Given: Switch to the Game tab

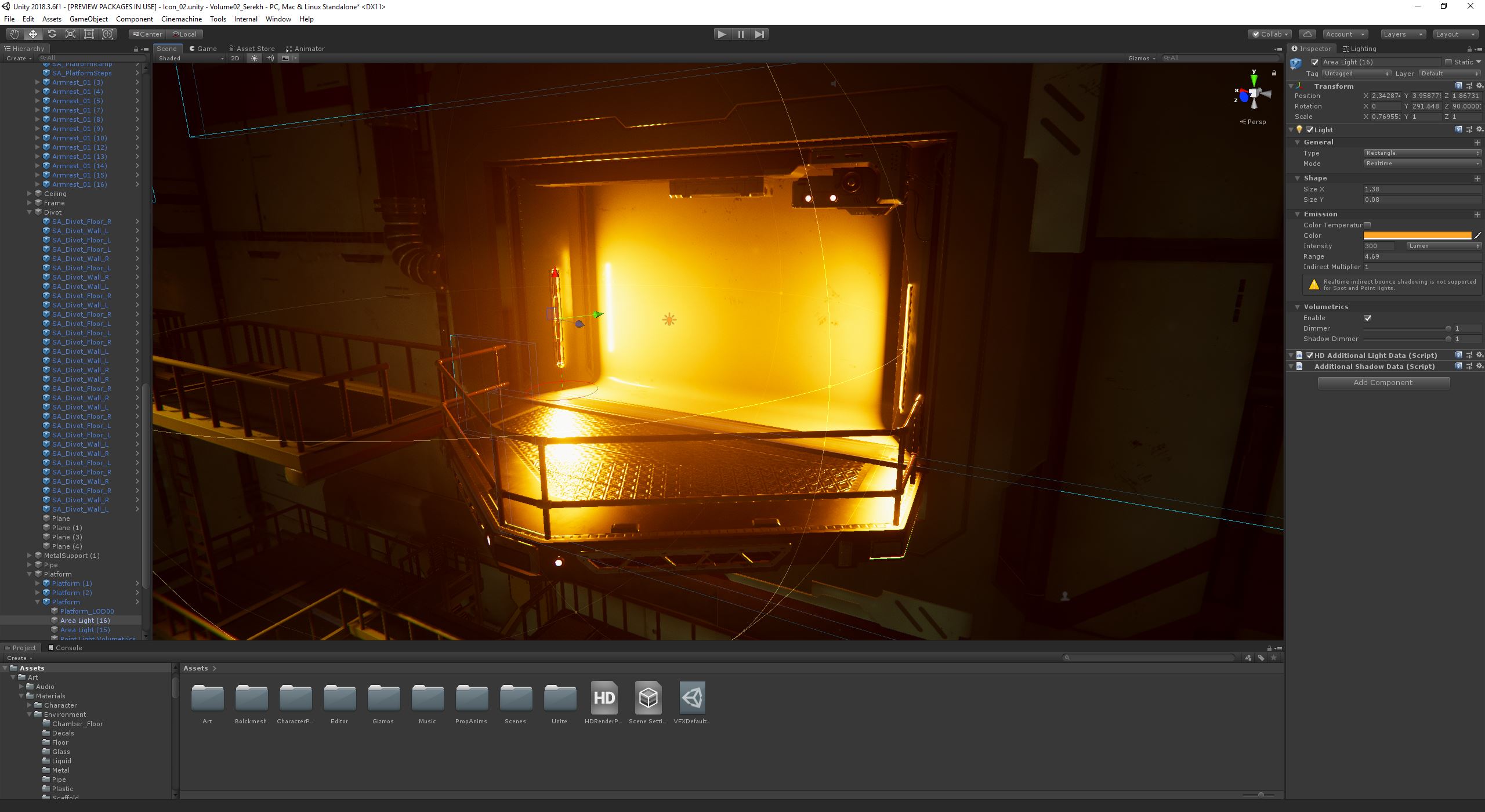Looking at the screenshot, I should pyautogui.click(x=204, y=49).
